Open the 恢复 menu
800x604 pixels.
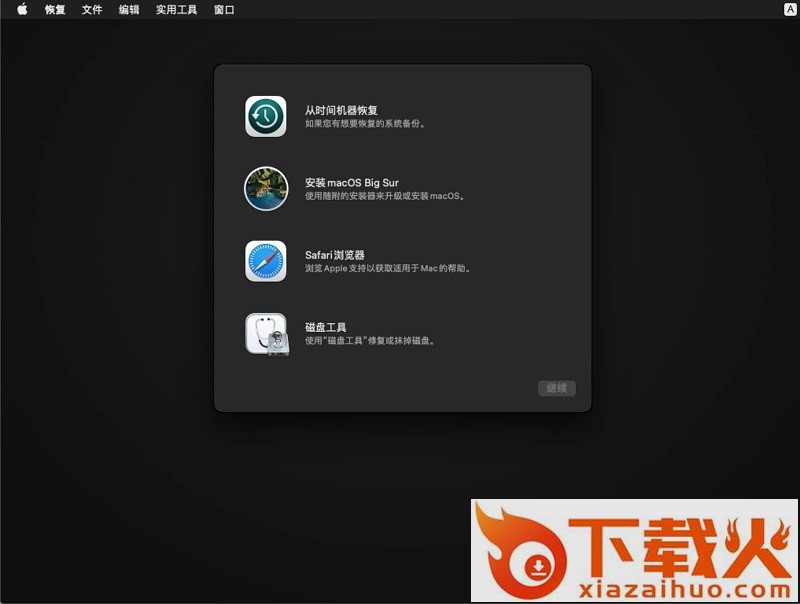click(55, 10)
